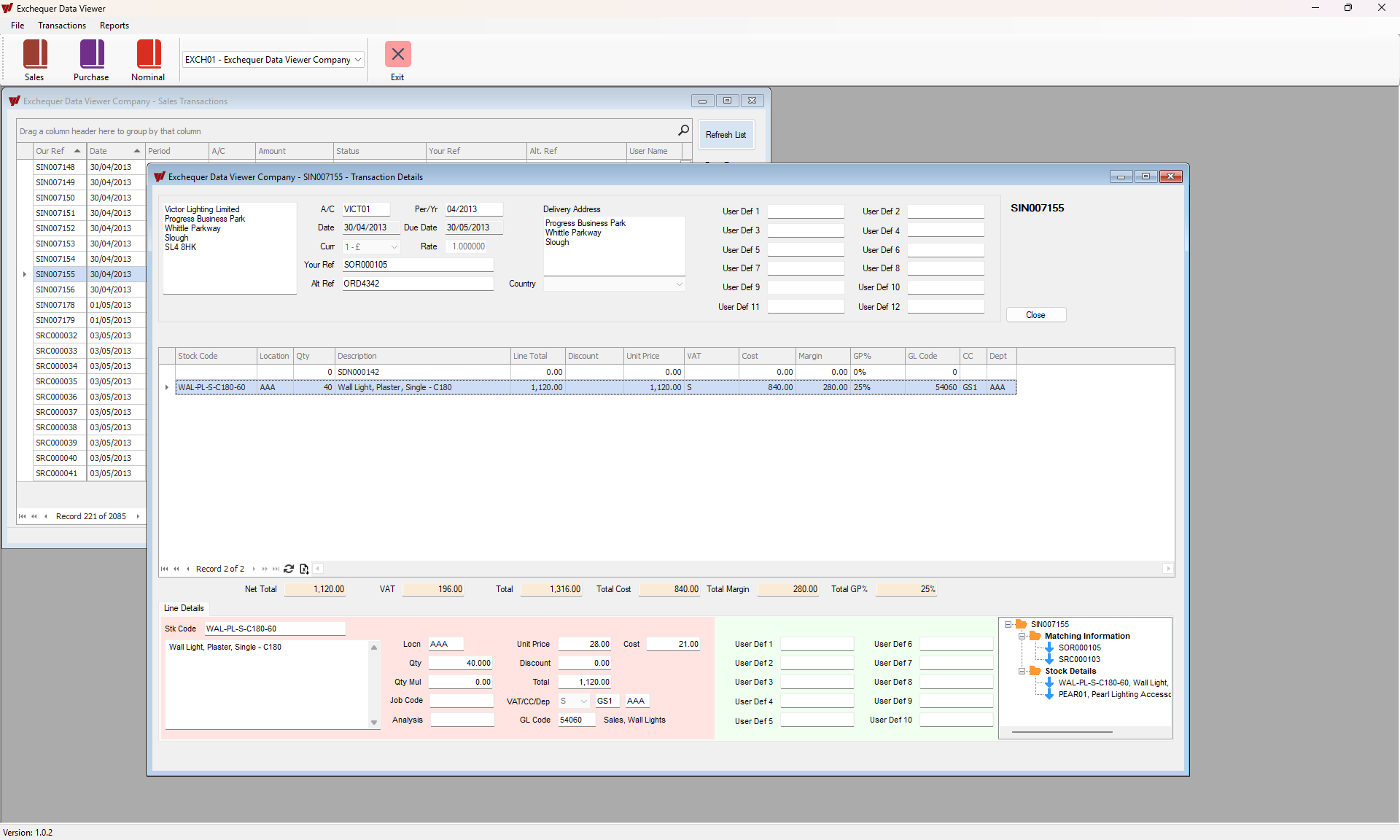
Task: Collapse the Stock Details tree node
Action: coord(1022,671)
